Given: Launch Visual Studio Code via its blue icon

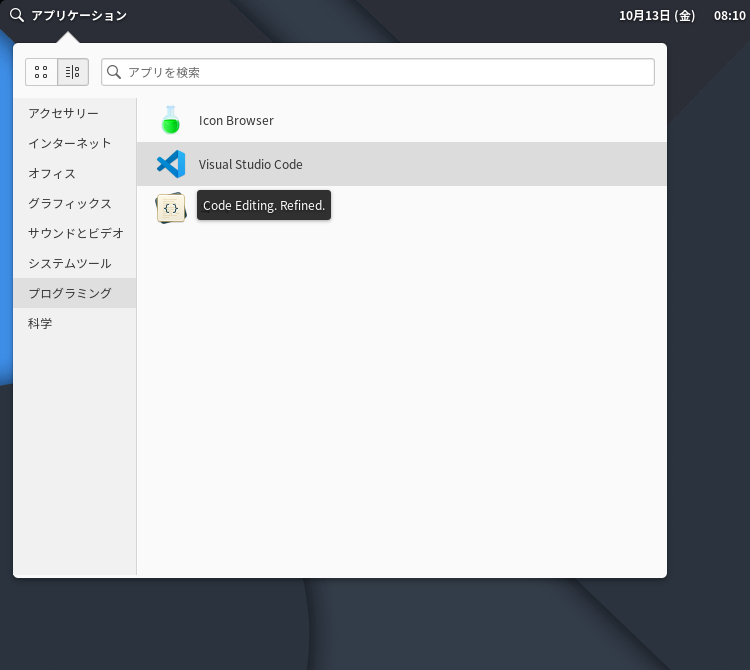Looking at the screenshot, I should (171, 164).
